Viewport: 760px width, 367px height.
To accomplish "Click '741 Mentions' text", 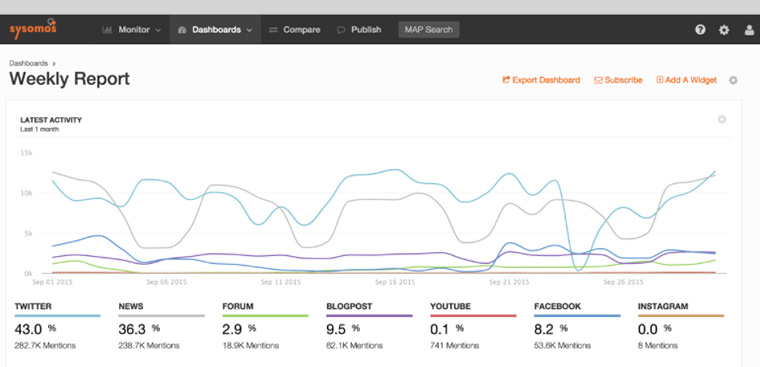I will tap(455, 346).
